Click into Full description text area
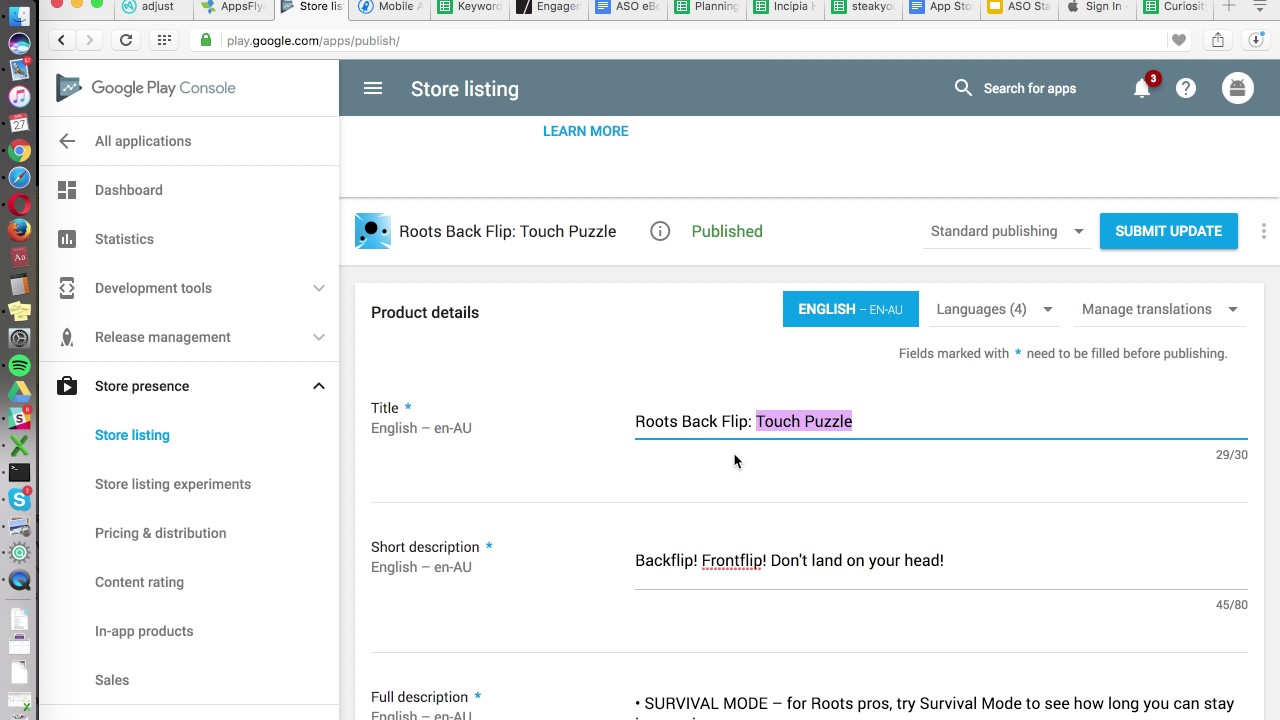1280x720 pixels. coord(941,705)
